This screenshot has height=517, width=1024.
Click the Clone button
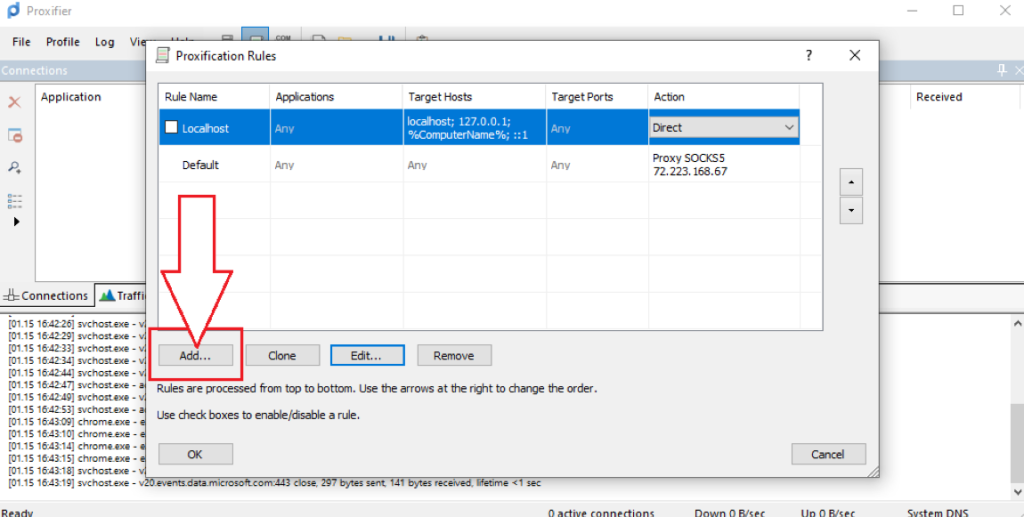tap(282, 355)
